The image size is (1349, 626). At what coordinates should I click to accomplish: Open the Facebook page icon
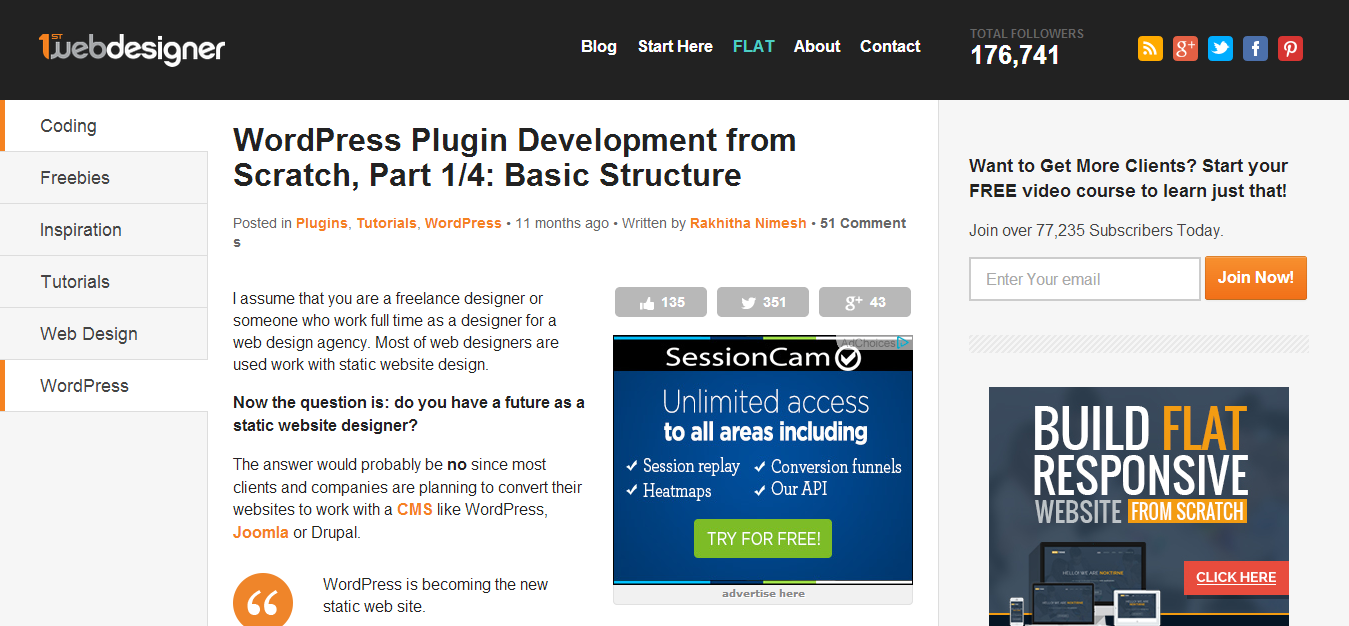1255,48
